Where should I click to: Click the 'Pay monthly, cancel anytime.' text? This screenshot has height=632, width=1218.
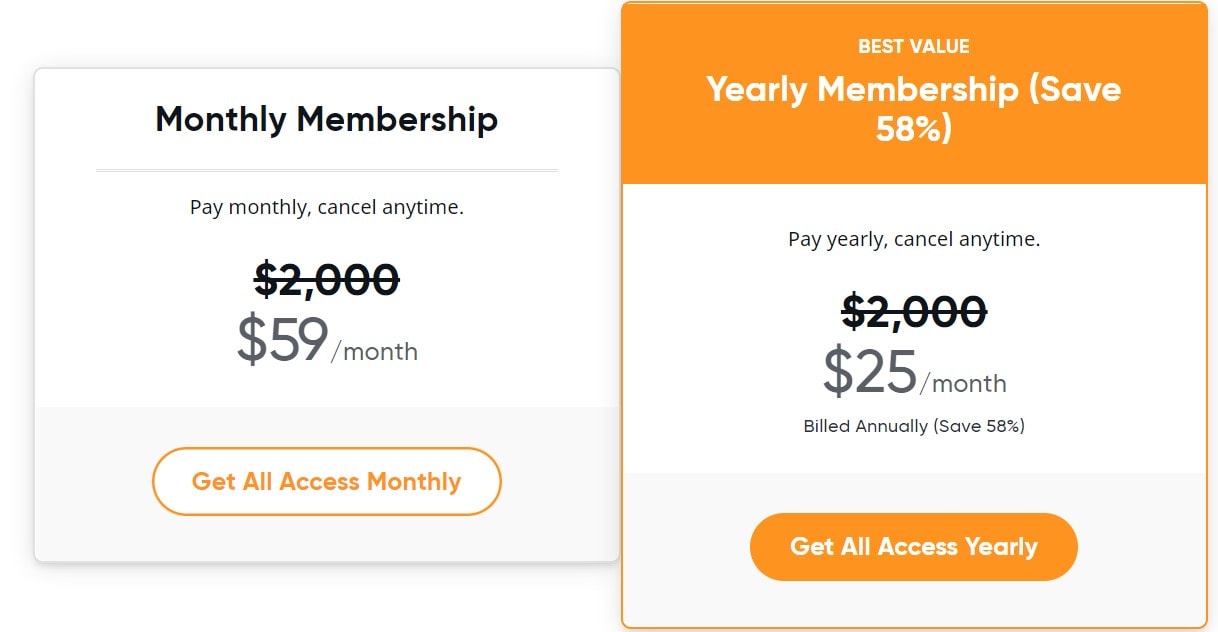pyautogui.click(x=326, y=208)
